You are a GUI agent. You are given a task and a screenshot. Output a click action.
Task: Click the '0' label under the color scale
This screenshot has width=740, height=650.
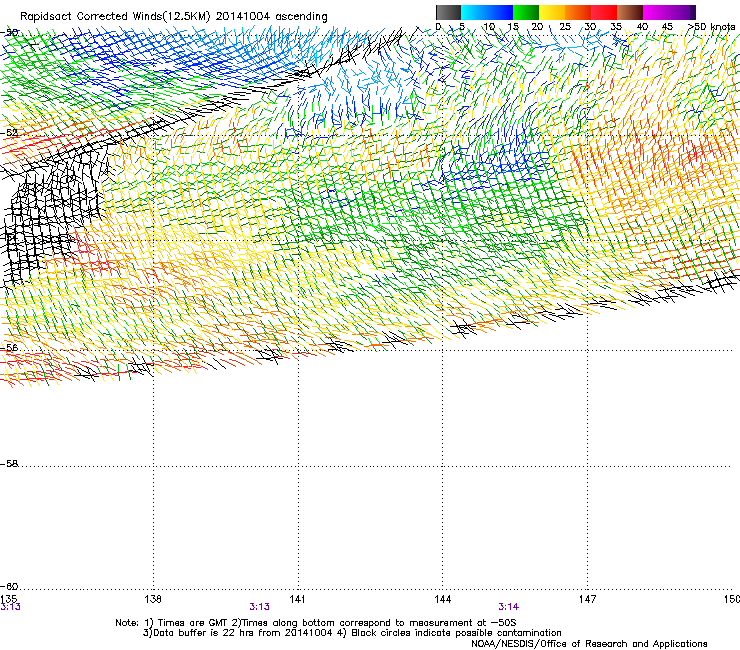tap(438, 27)
